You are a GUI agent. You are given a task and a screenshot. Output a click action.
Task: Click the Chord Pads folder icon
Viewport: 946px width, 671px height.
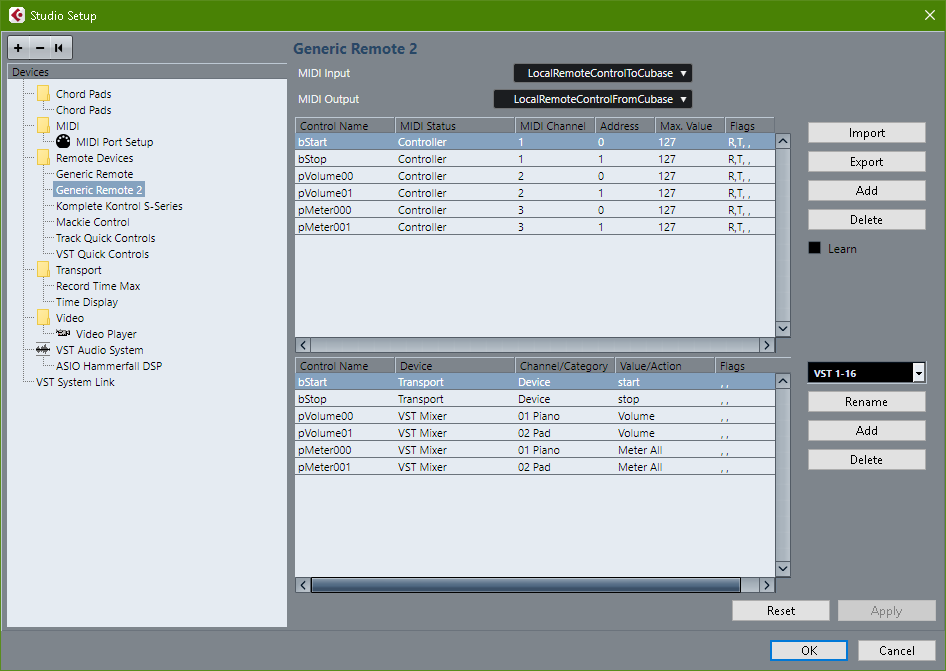(43, 94)
